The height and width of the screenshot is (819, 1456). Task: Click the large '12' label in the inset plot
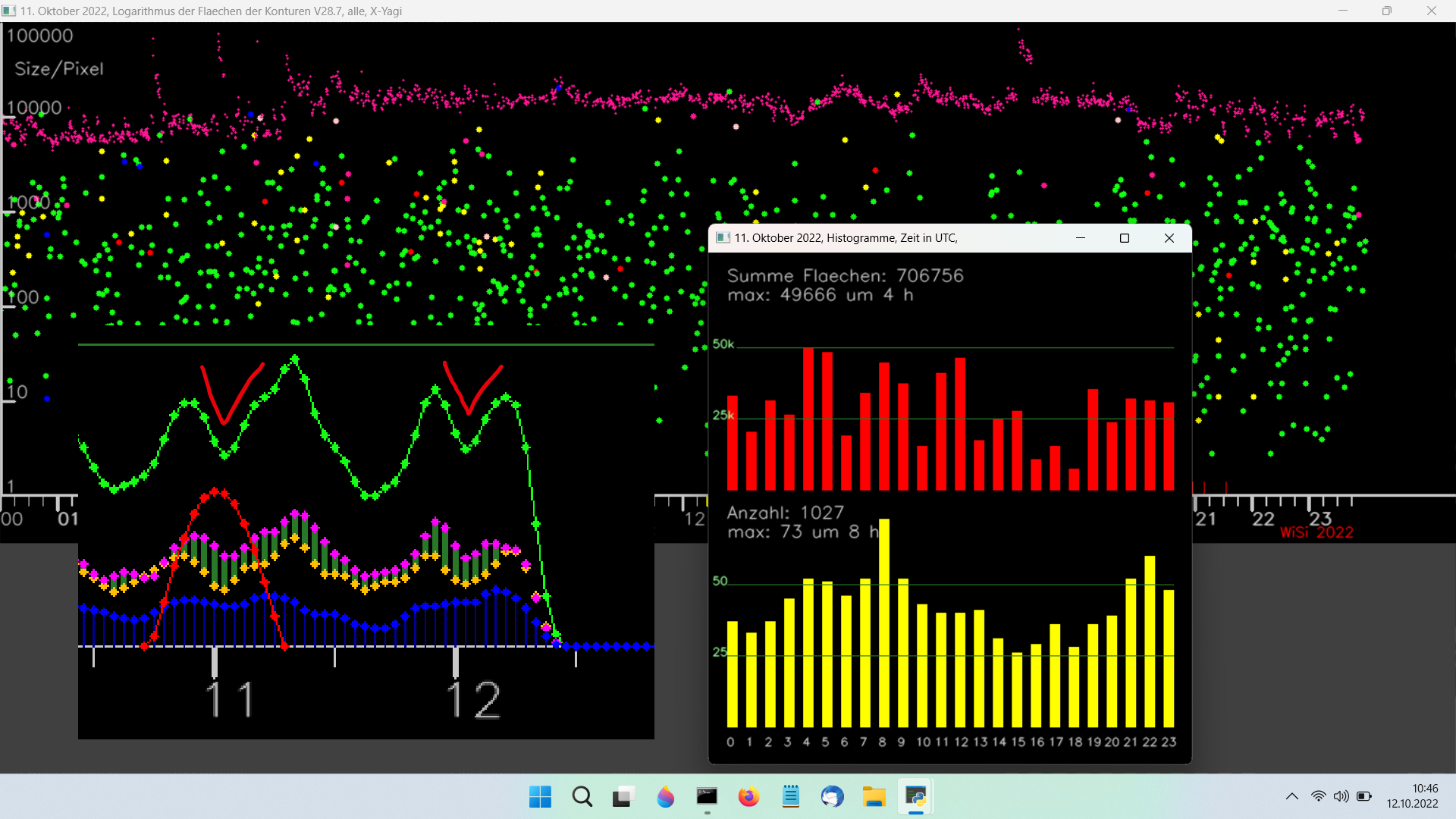click(473, 700)
